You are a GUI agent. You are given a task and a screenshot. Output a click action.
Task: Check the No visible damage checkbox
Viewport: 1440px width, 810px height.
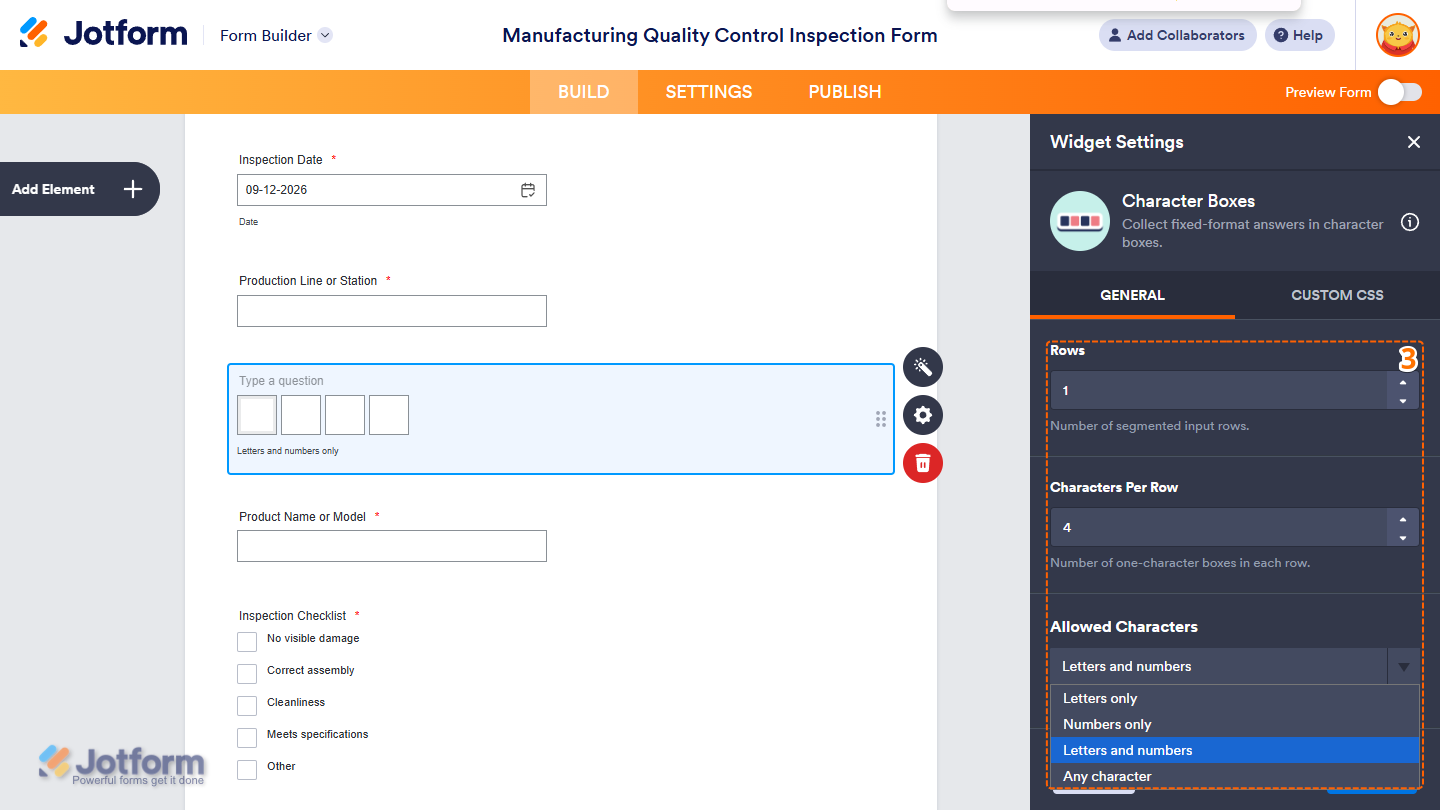click(247, 641)
